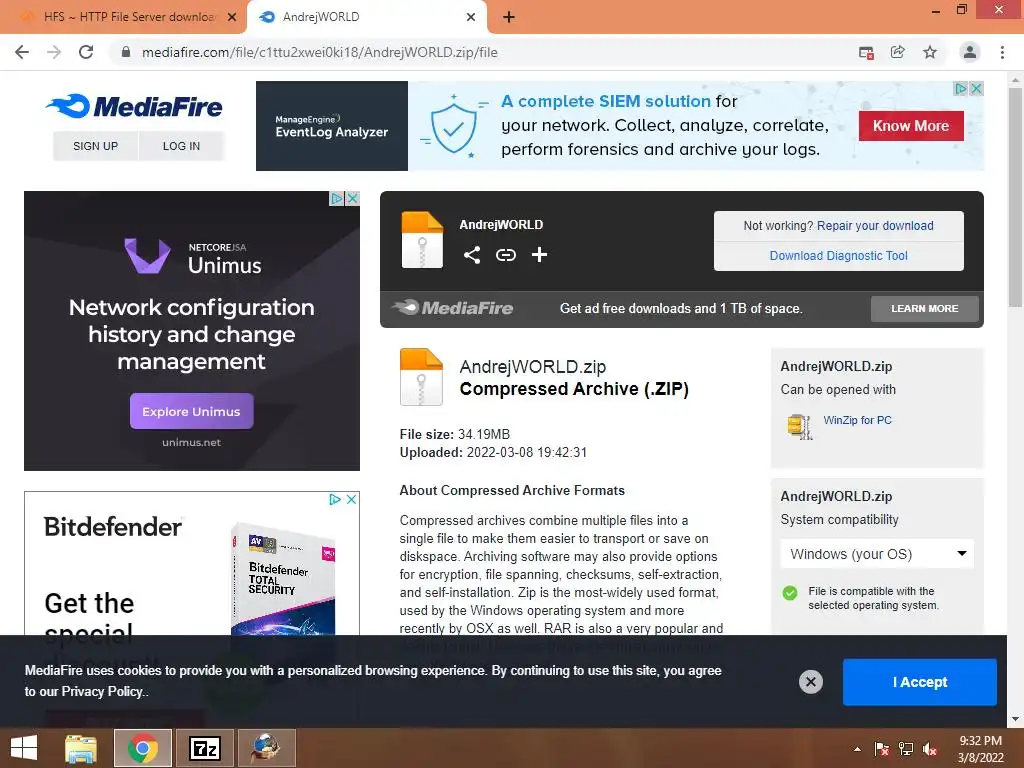The width and height of the screenshot is (1024, 768).
Task: Click the blocked pop-up icon in address bar
Action: coord(866,53)
